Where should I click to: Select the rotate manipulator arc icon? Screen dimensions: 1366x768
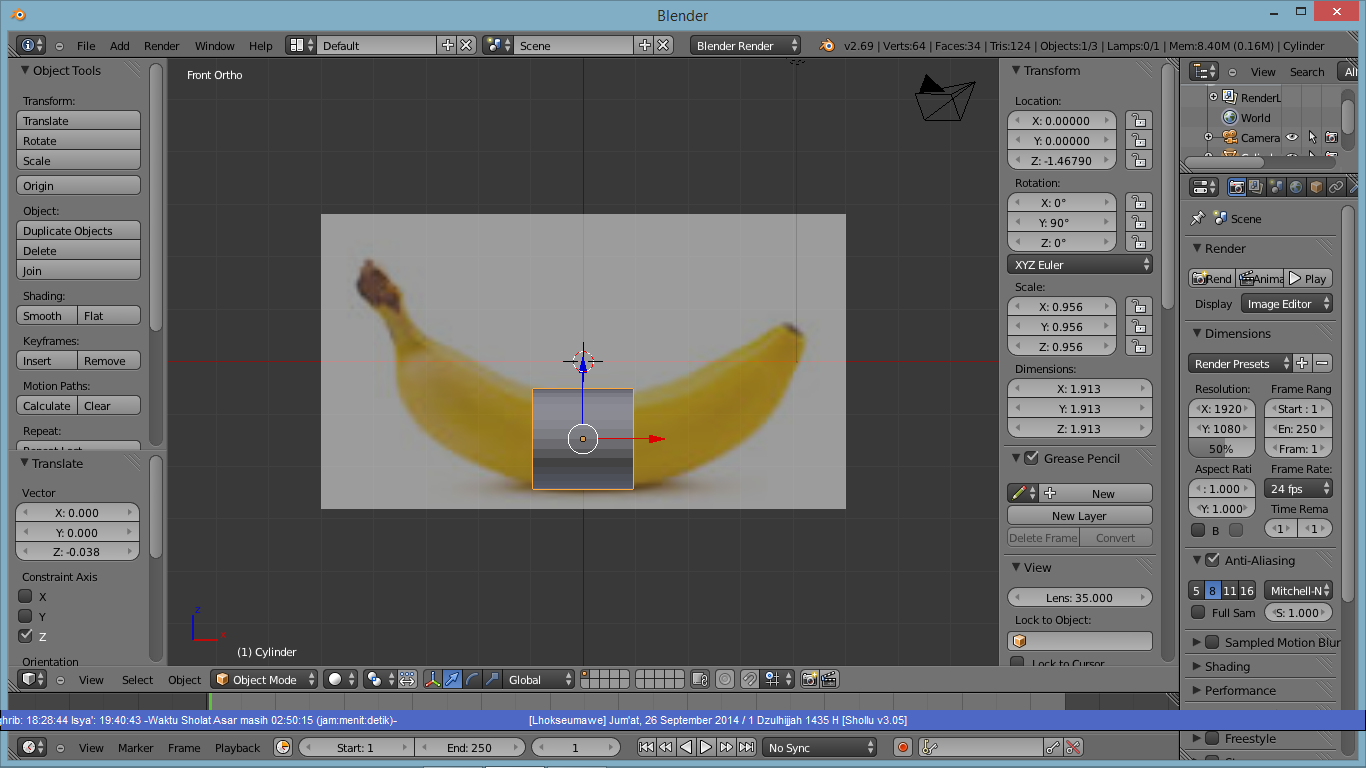pyautogui.click(x=471, y=679)
